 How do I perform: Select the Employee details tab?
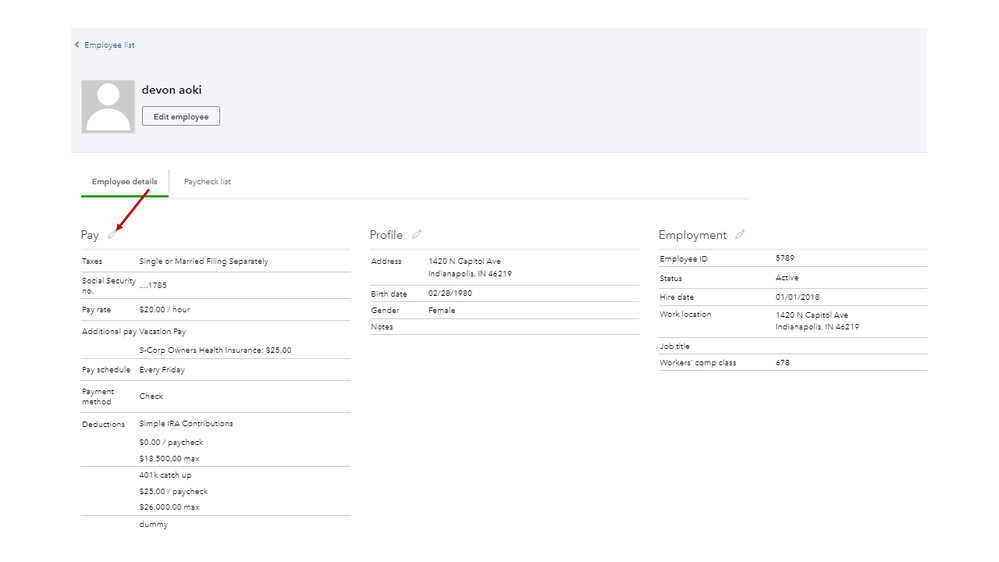click(124, 182)
